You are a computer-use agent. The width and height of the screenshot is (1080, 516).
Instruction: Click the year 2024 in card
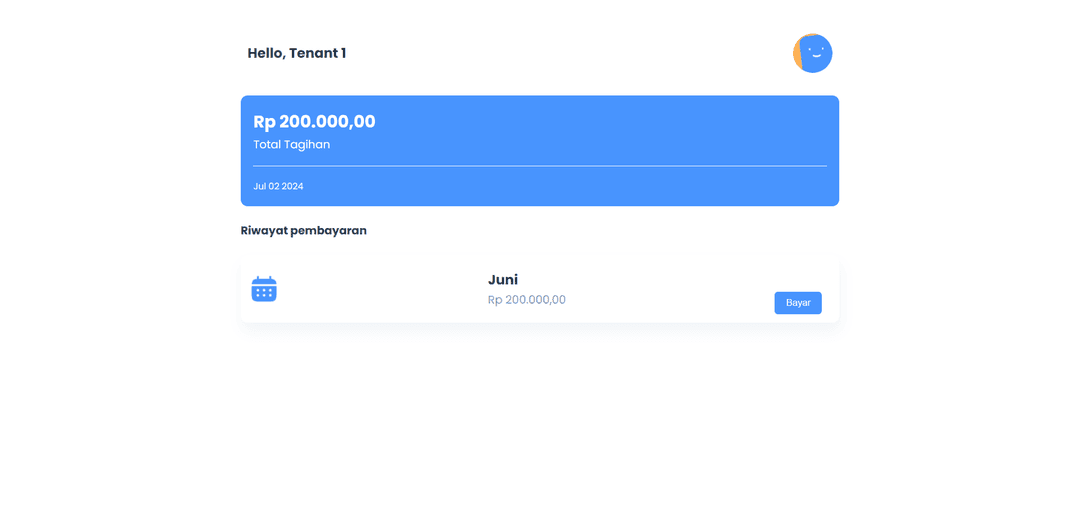[x=292, y=186]
